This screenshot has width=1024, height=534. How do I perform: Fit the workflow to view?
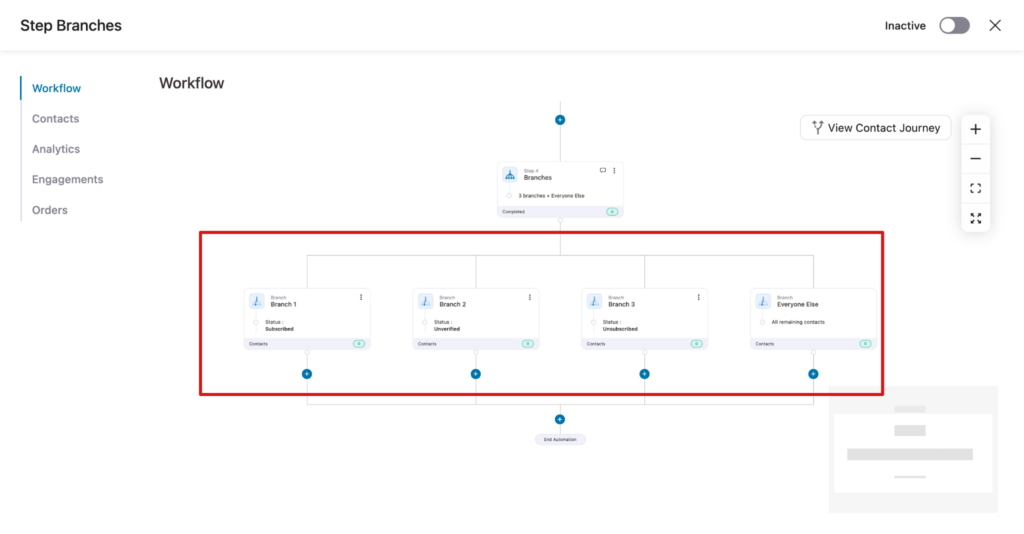(x=975, y=189)
